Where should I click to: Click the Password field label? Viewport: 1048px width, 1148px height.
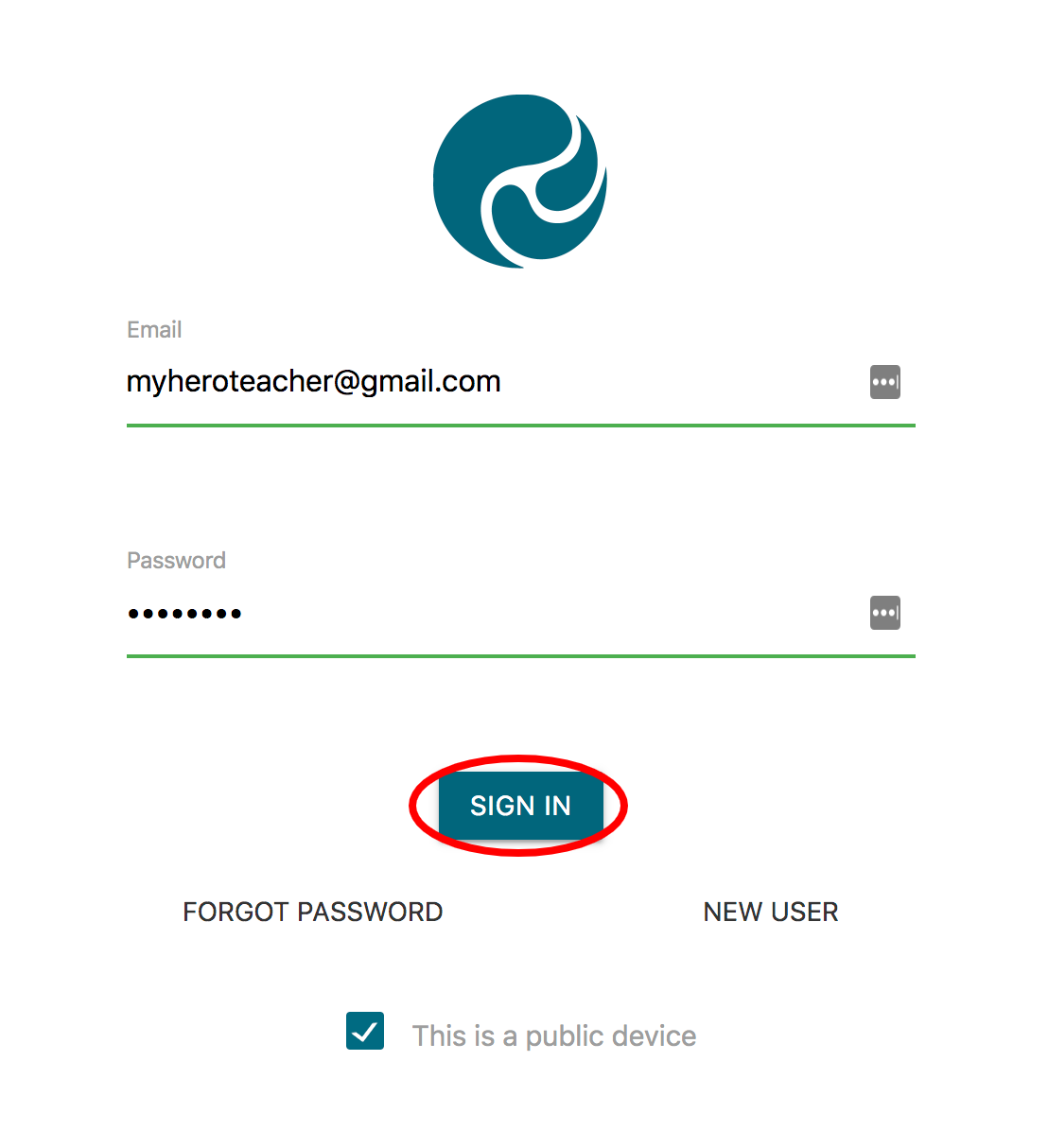[x=176, y=561]
